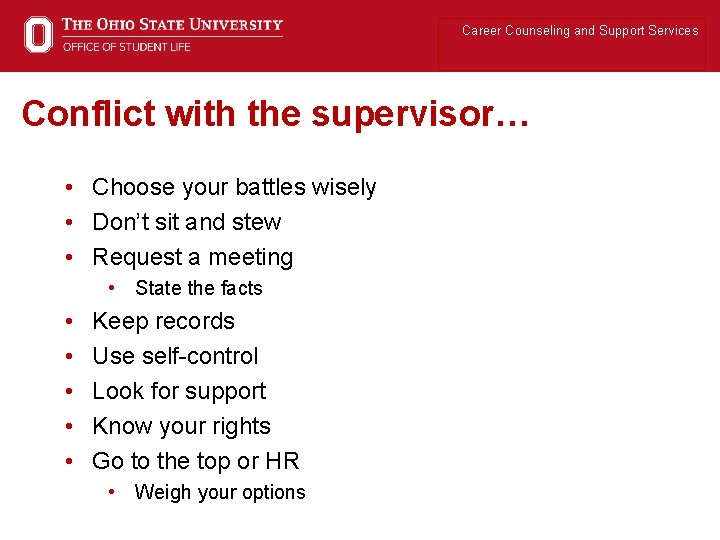The width and height of the screenshot is (720, 540).
Task: Select the Use self-control line
Action: (175, 356)
